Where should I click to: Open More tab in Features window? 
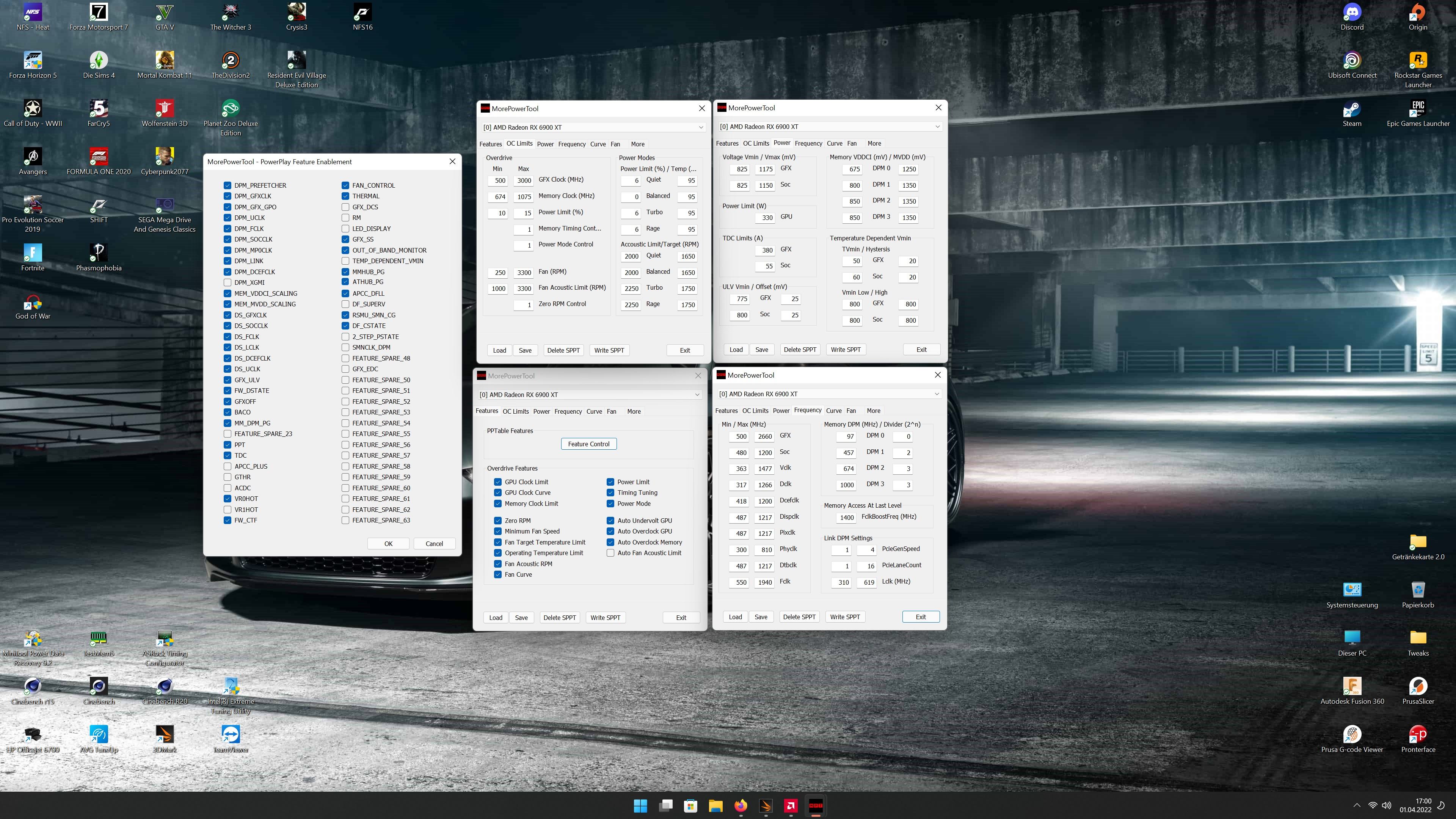(x=634, y=411)
